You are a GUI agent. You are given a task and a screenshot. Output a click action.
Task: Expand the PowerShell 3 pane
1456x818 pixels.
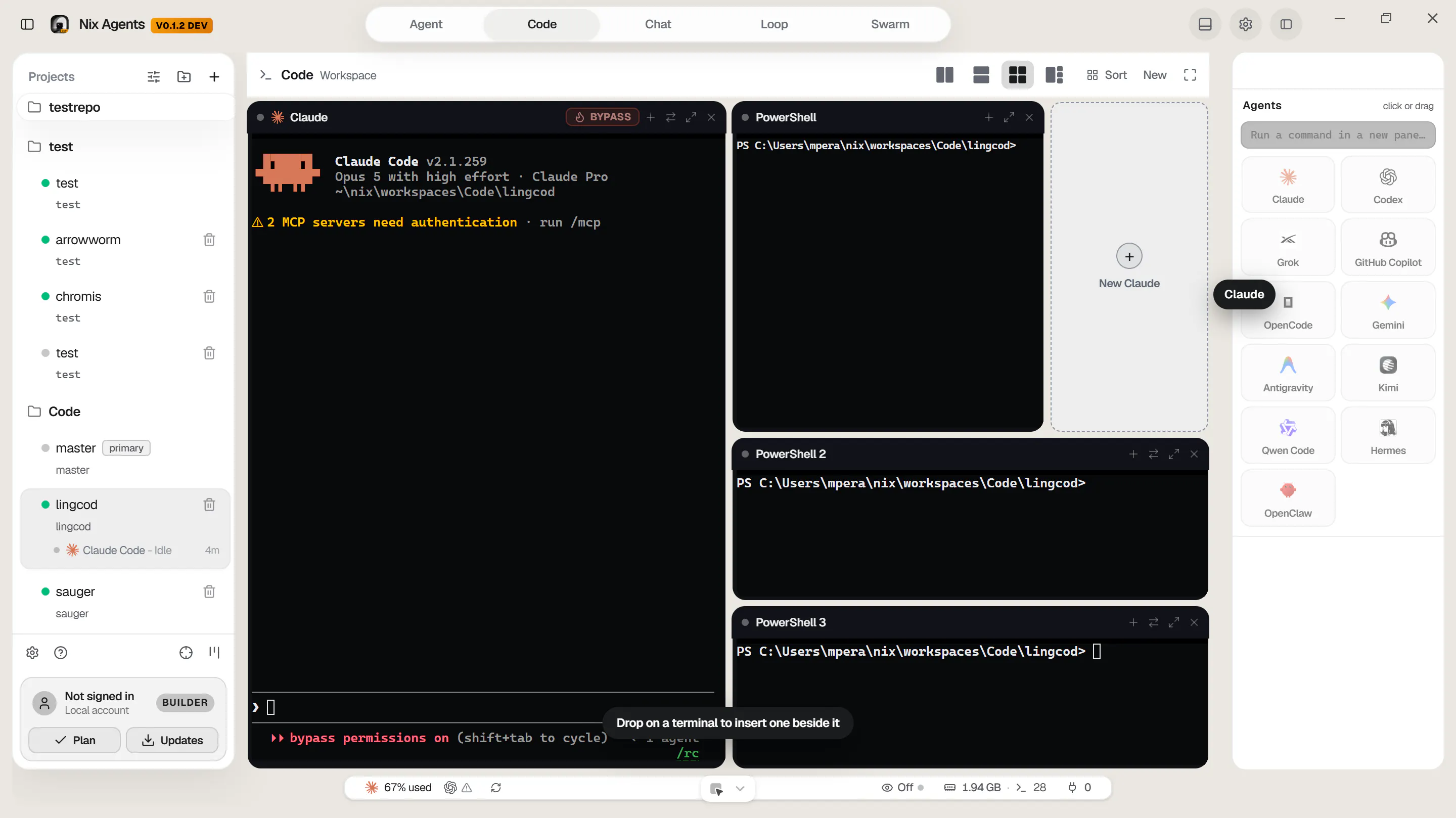click(x=1174, y=622)
